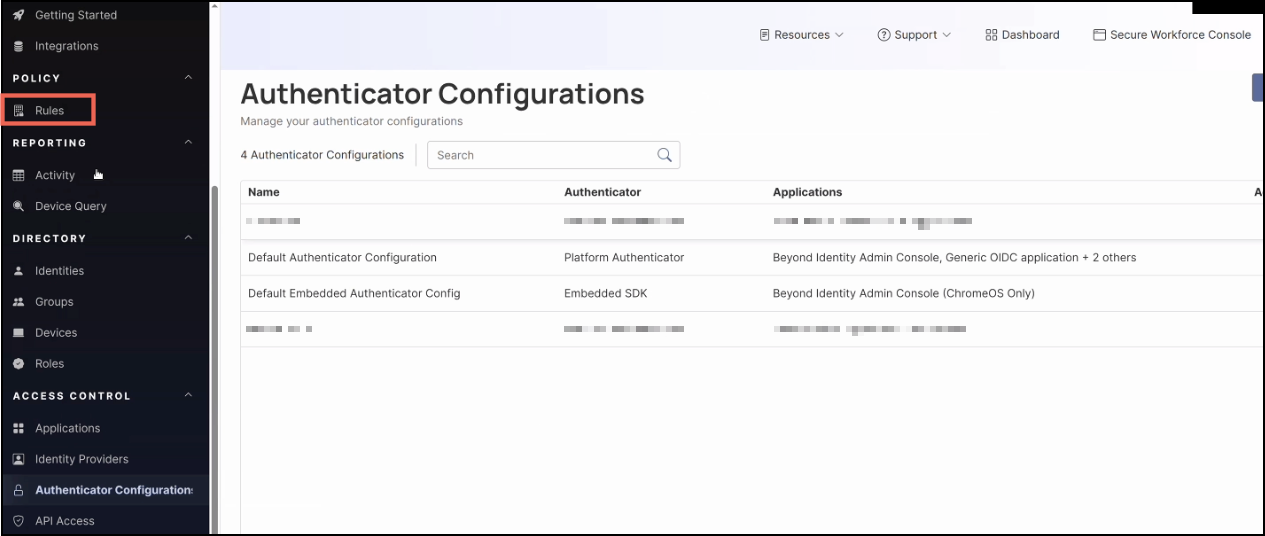Click the Groups people icon
Viewport: 1265px width, 536px height.
tap(18, 302)
